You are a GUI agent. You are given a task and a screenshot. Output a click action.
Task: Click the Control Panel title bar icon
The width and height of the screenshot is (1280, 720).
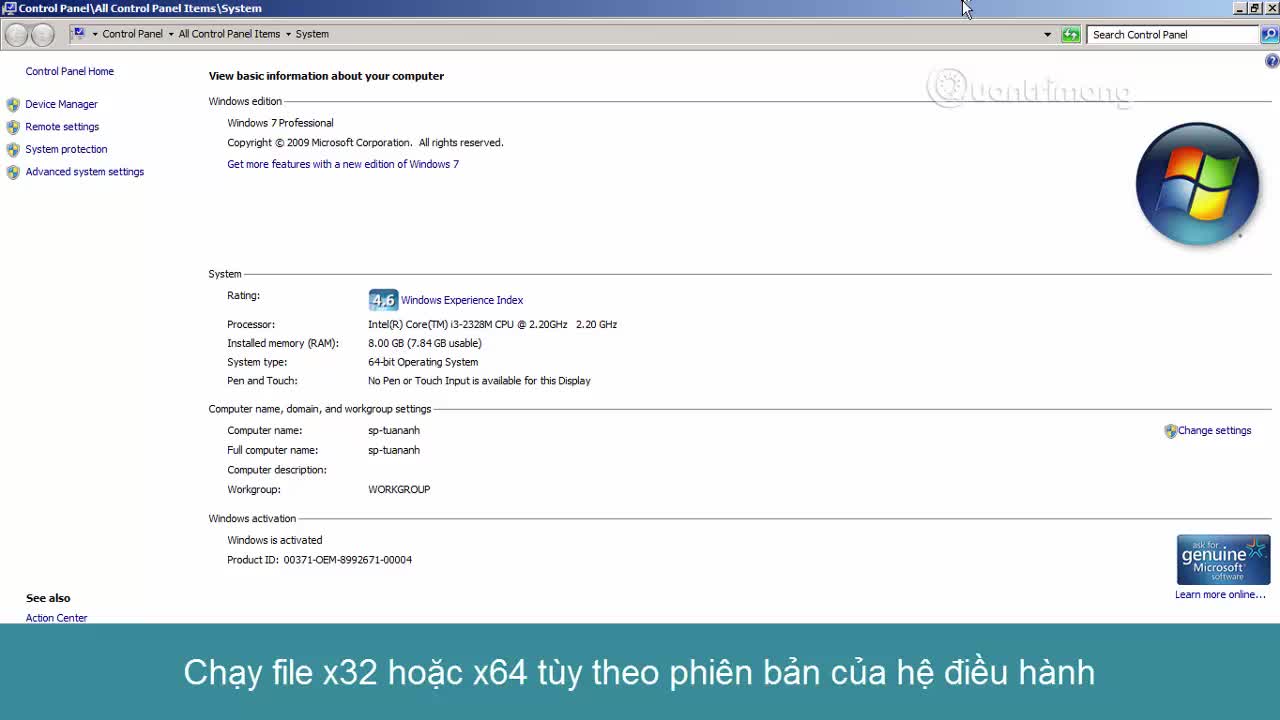coord(9,8)
